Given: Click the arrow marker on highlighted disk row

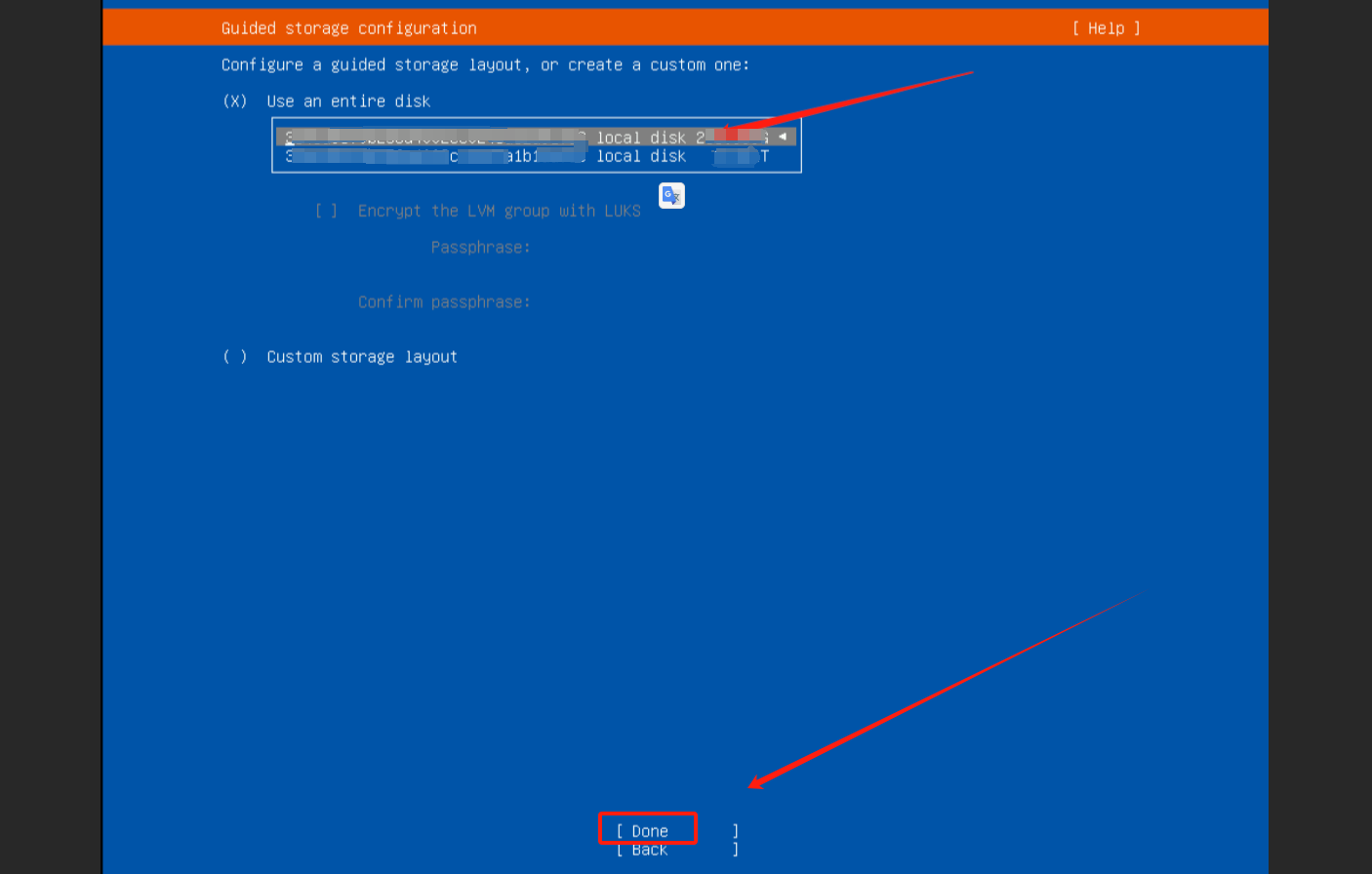Looking at the screenshot, I should 783,137.
